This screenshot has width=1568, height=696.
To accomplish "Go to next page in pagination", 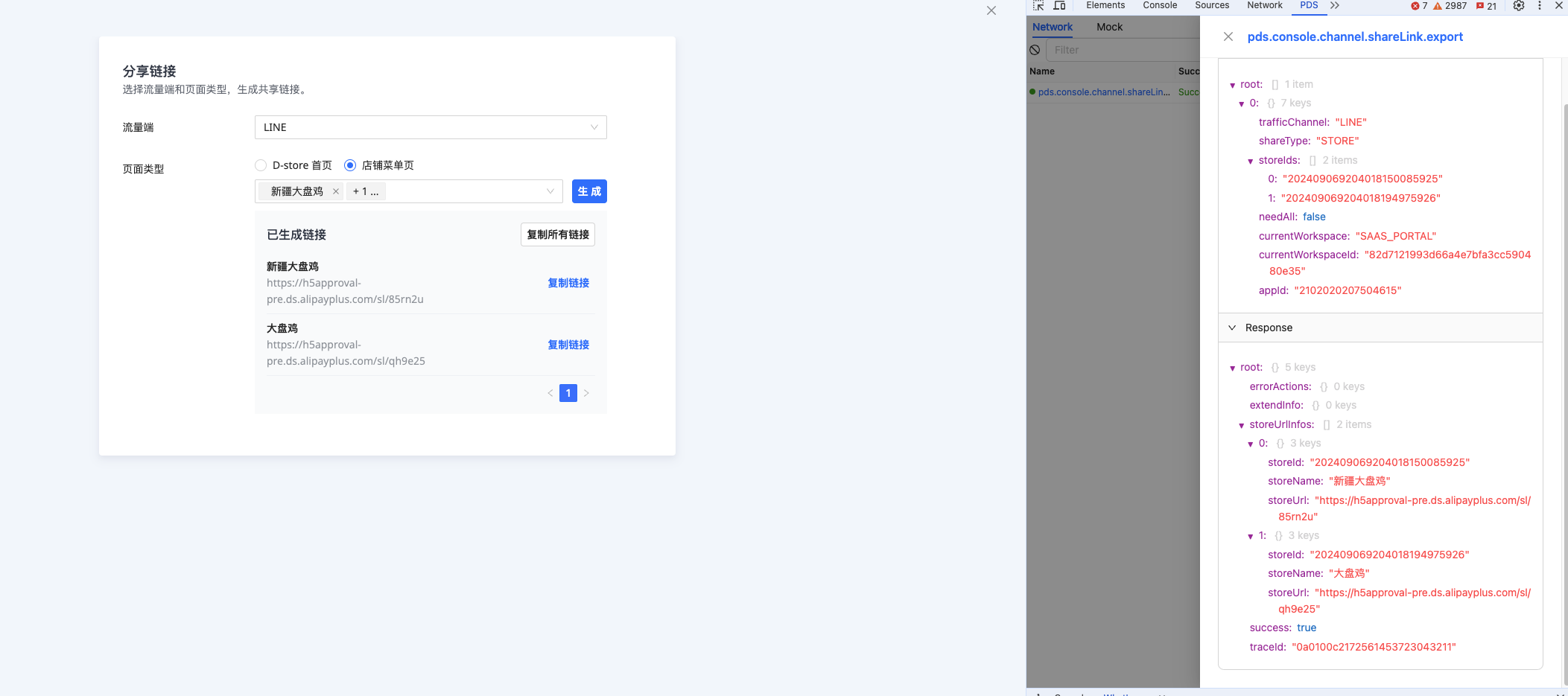I will (x=586, y=393).
